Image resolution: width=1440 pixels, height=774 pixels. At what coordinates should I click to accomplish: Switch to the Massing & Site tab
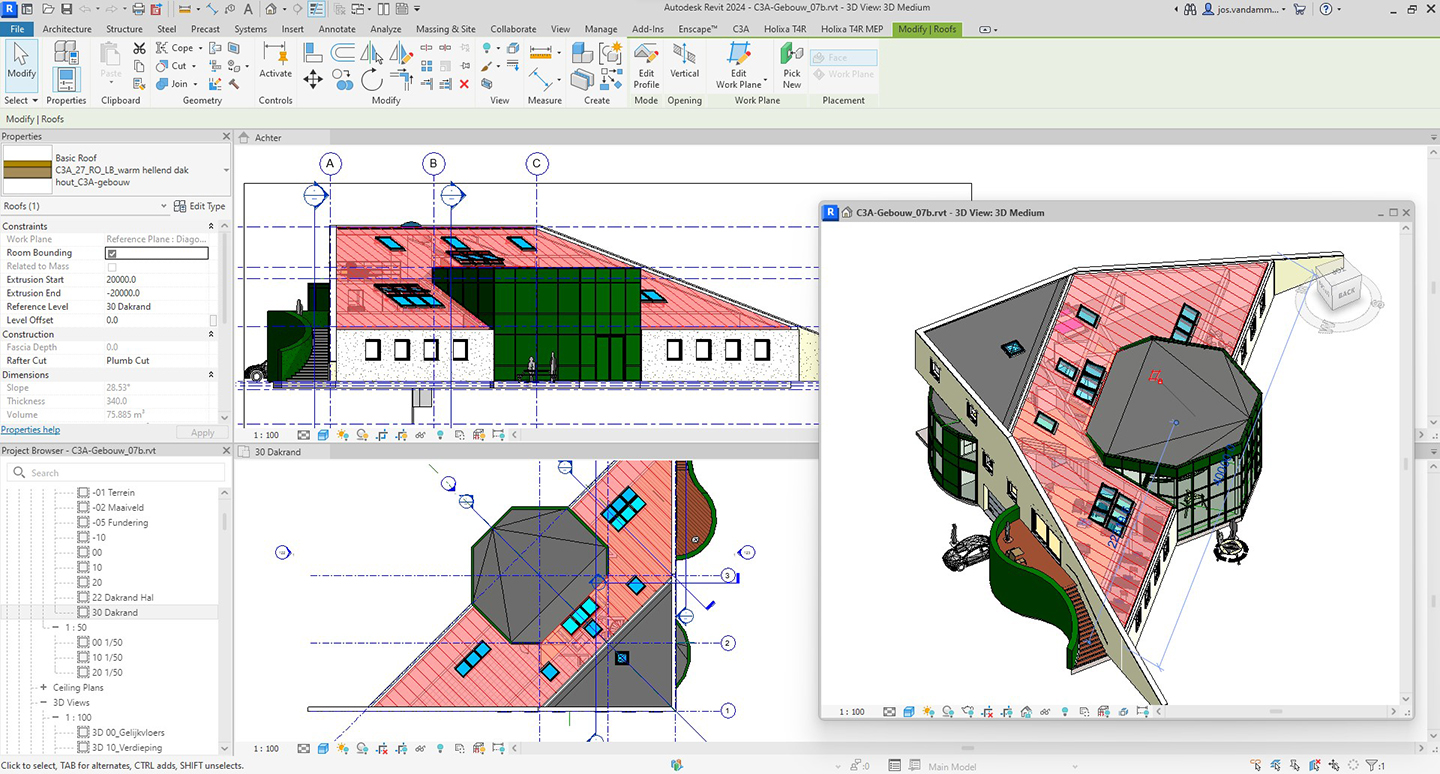click(x=446, y=29)
